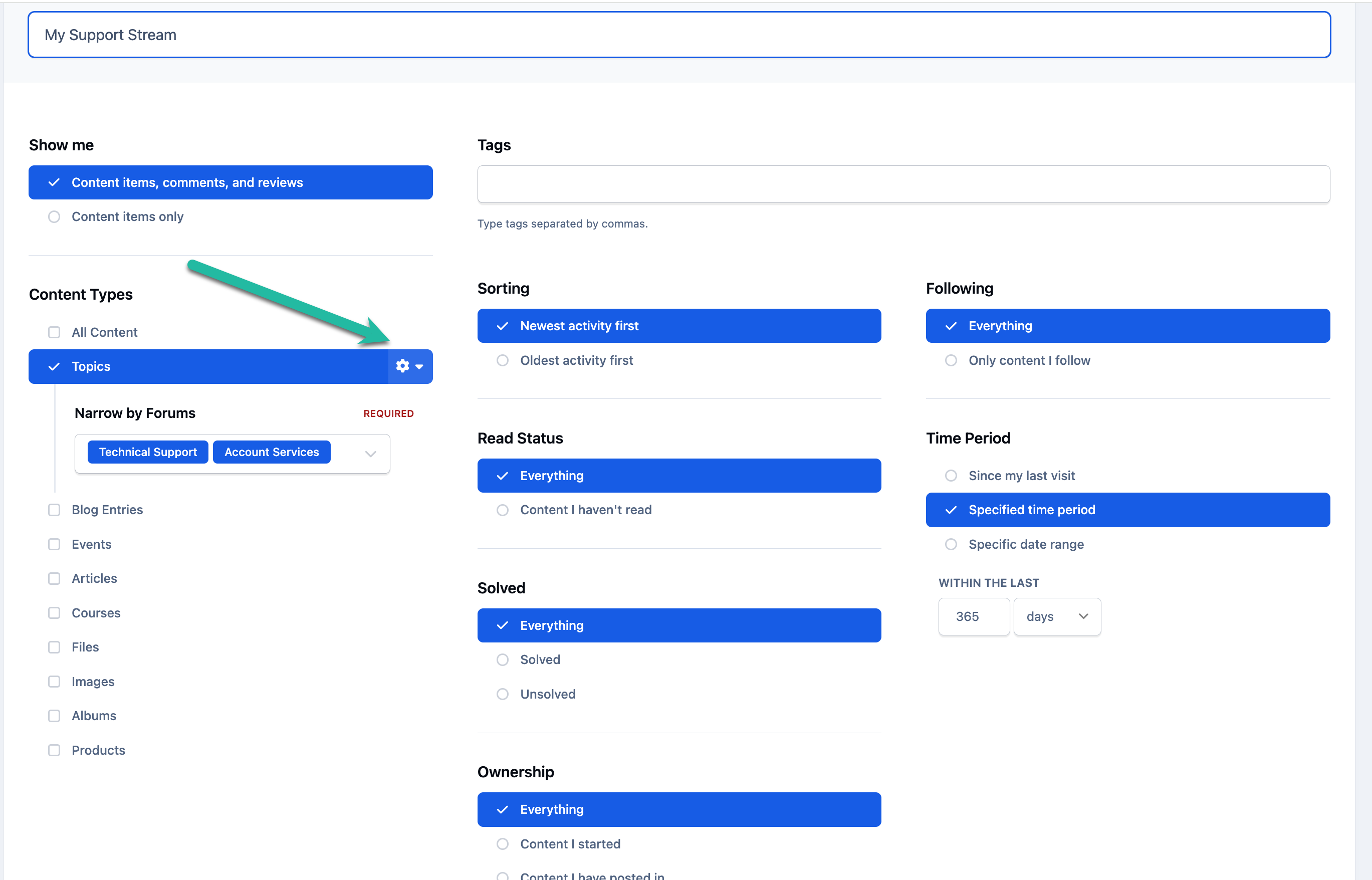This screenshot has height=880, width=1372.
Task: Check the Files checkbox
Action: point(54,647)
